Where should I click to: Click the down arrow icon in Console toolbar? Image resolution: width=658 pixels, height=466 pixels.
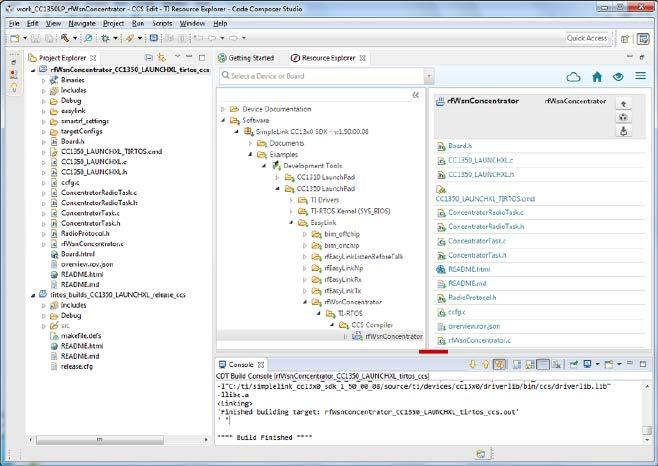point(473,364)
